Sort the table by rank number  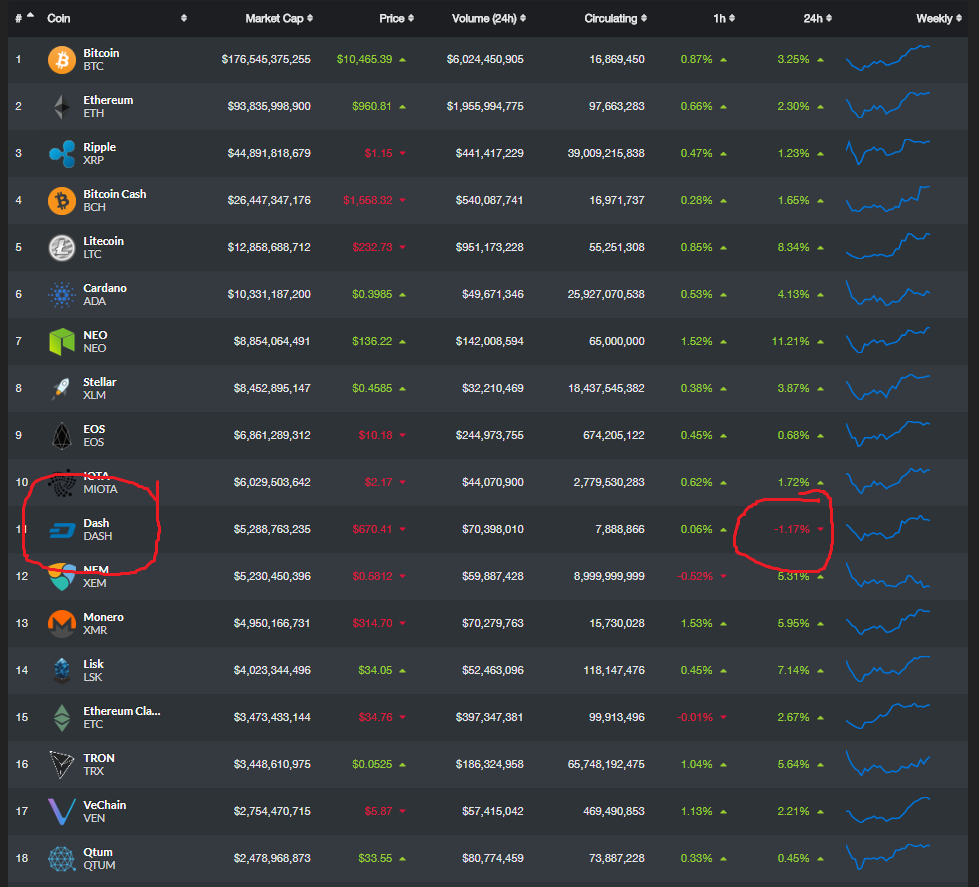(x=24, y=18)
